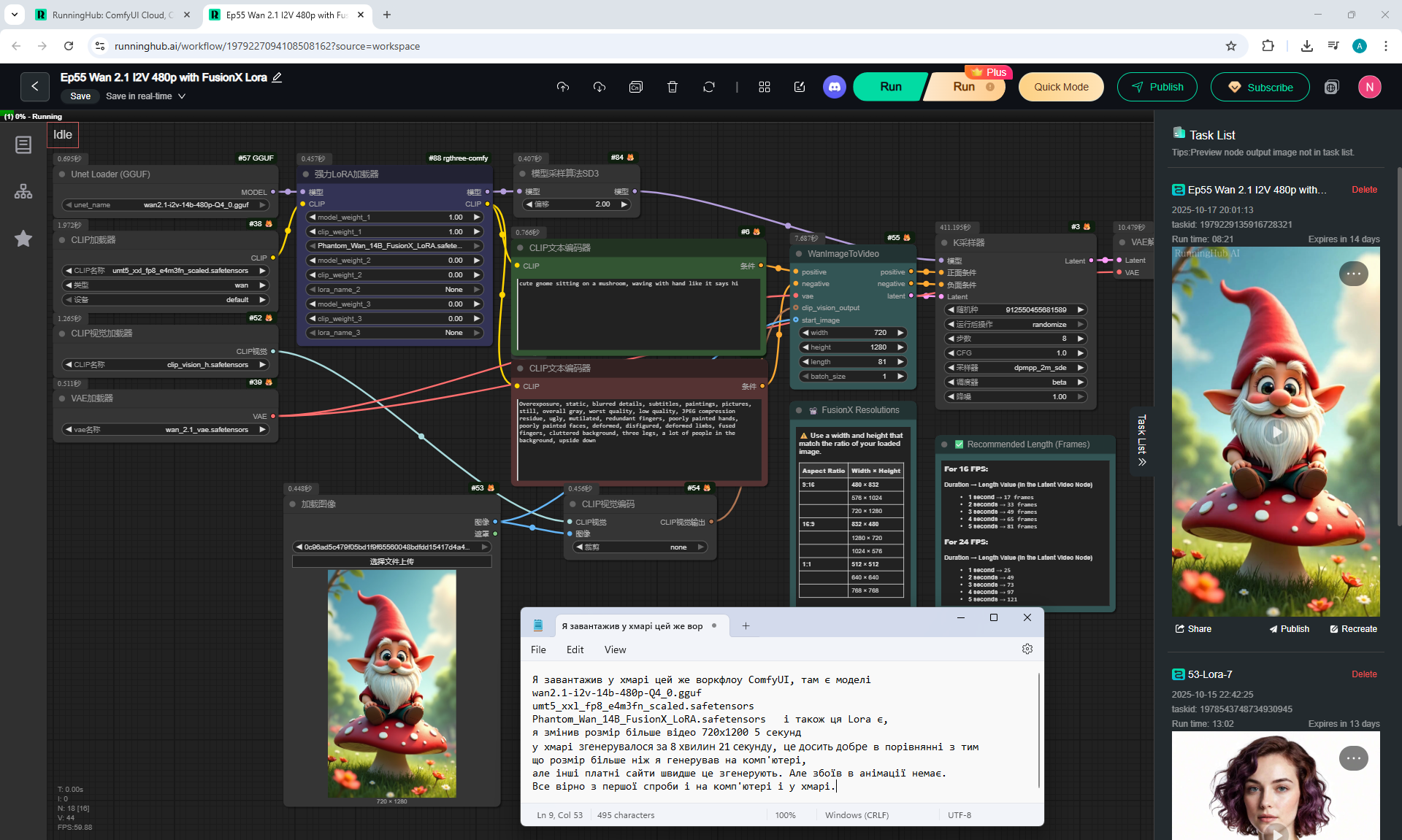
Task: Toggle collapse dot on Unet Loader node
Action: (x=63, y=174)
